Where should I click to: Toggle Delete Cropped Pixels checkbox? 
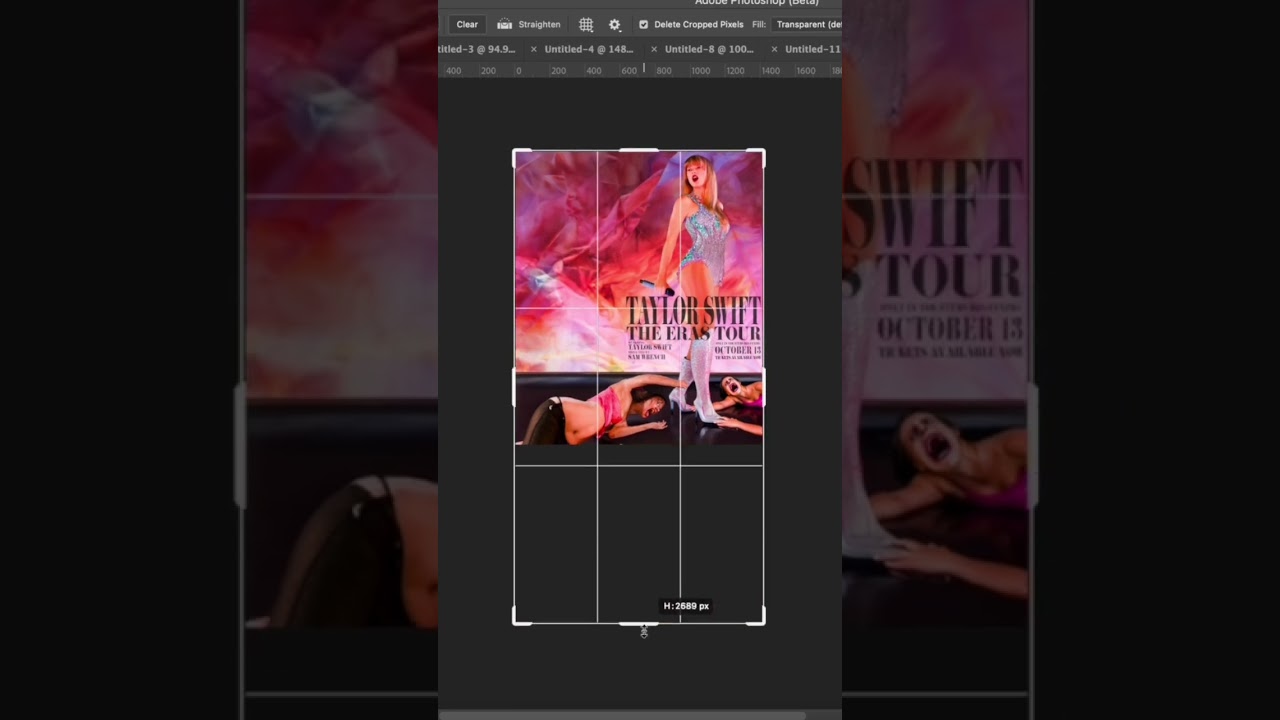point(643,24)
